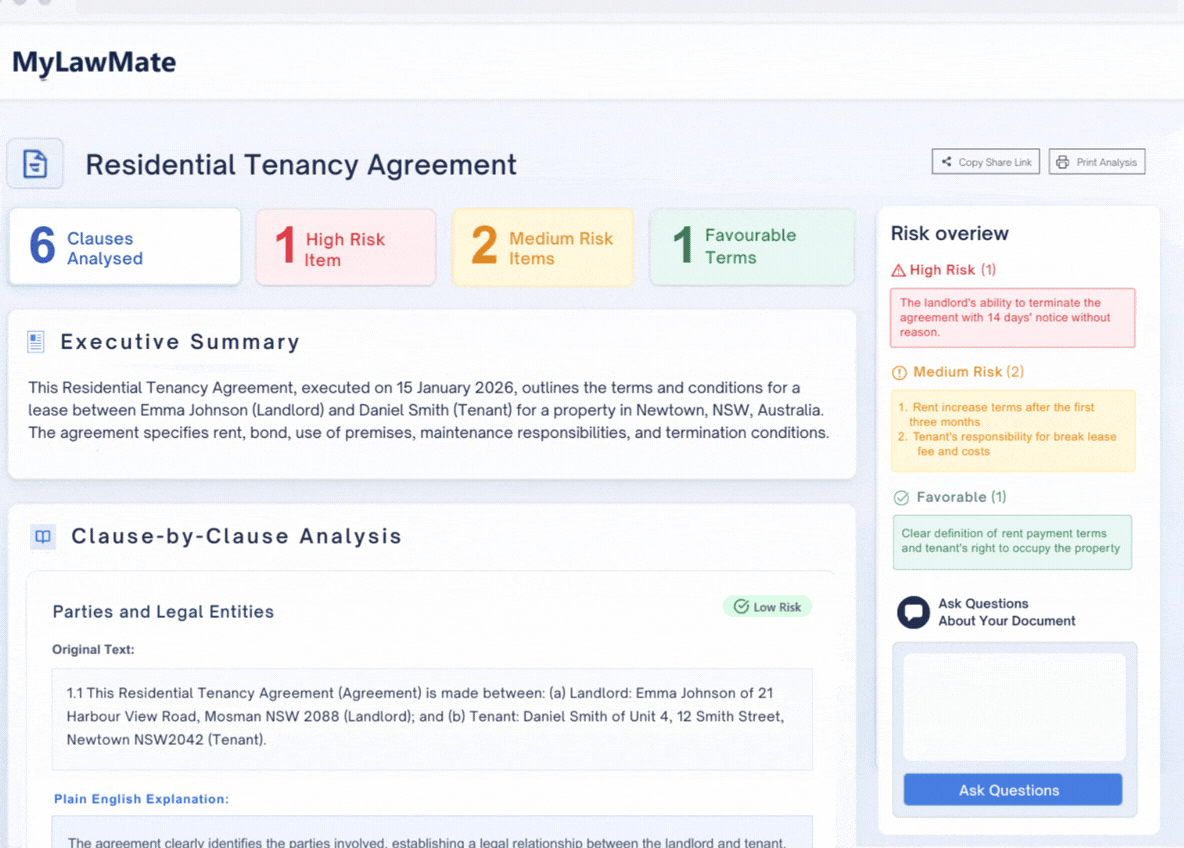Click the Print Analysis button
Screen dimensions: 1184x848
pyautogui.click(x=1096, y=162)
